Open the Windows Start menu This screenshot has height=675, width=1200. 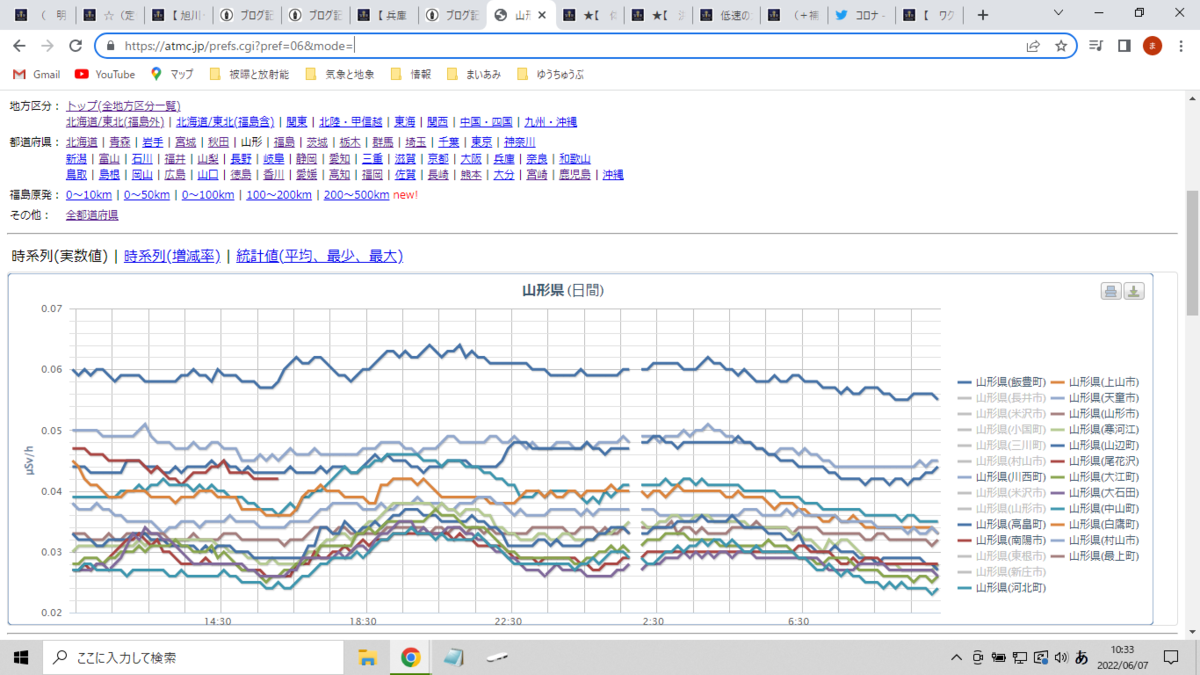click(x=20, y=657)
